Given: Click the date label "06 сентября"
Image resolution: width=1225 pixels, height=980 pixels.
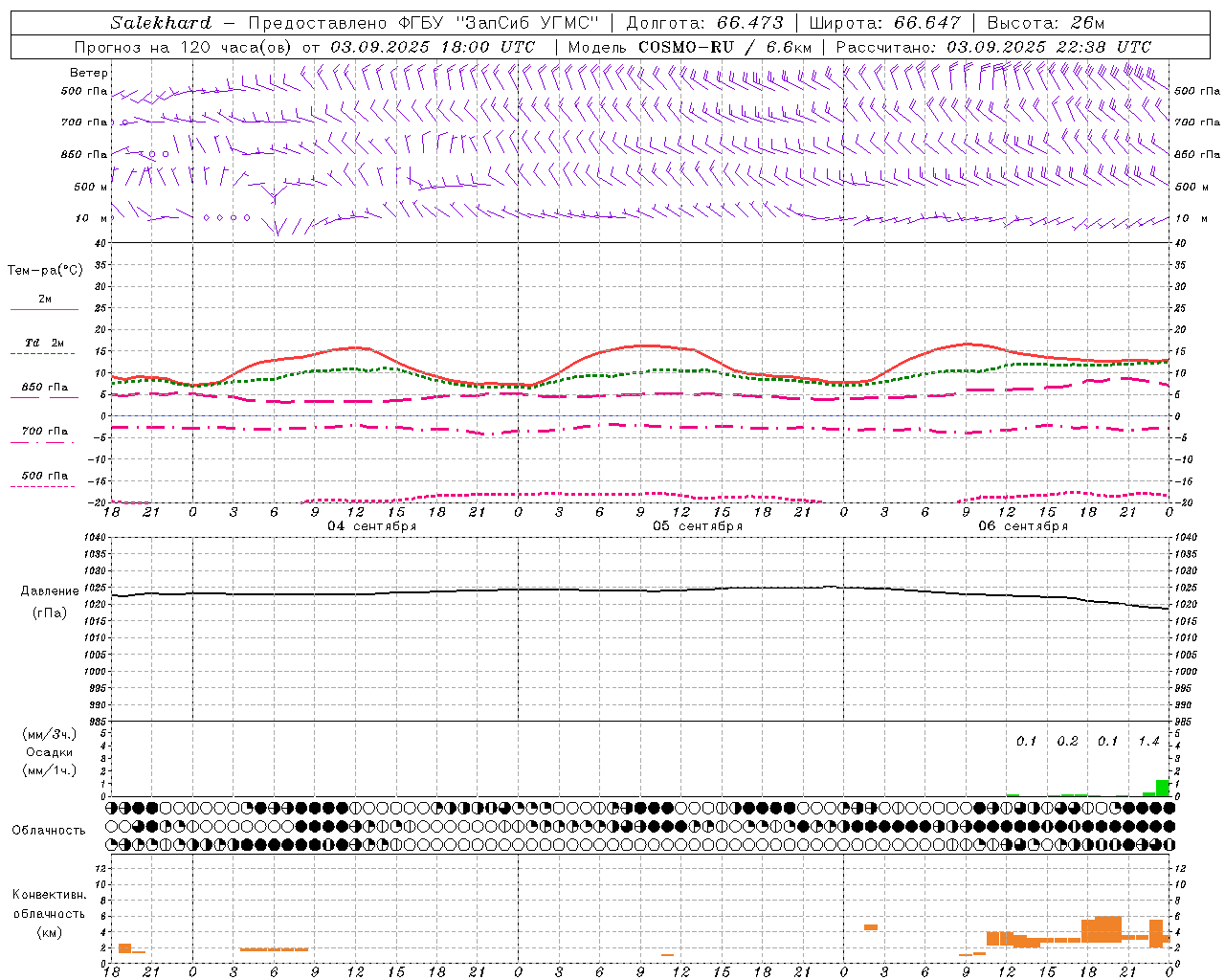Looking at the screenshot, I should 1023,526.
